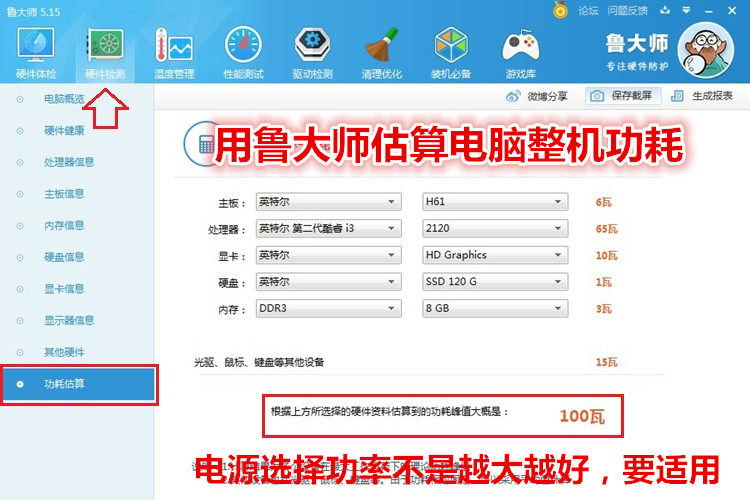This screenshot has height=500, width=750.
Task: Open 驱动检测 driver detection
Action: (312, 53)
